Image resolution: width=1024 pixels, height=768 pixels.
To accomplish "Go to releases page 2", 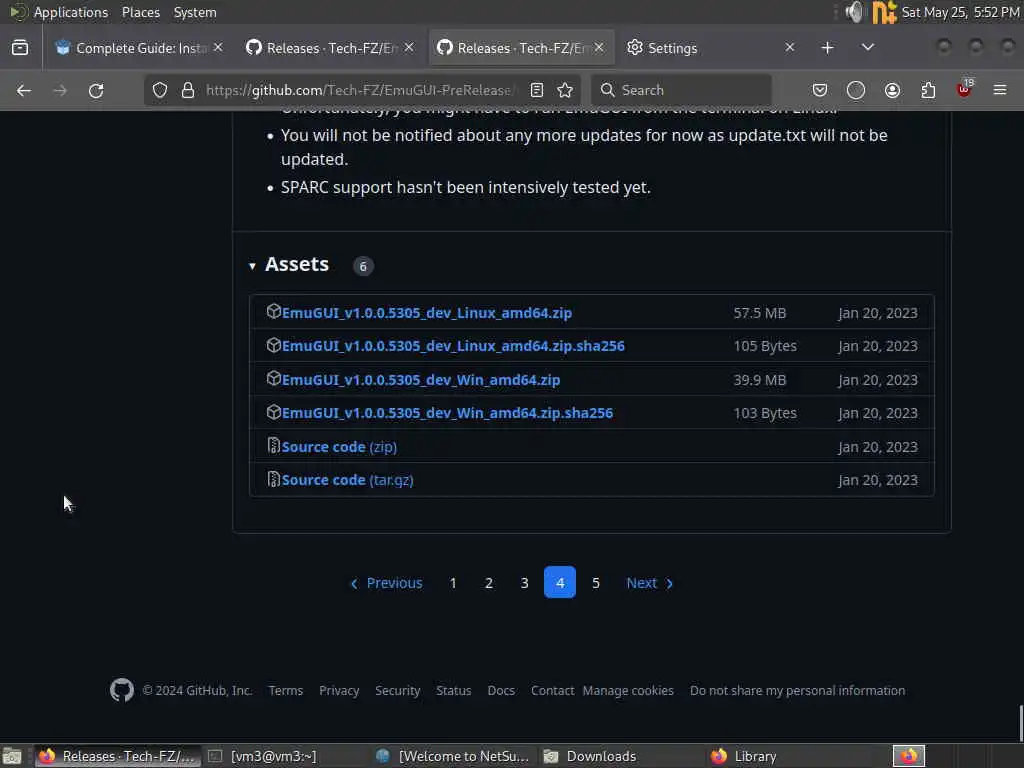I will (x=488, y=583).
